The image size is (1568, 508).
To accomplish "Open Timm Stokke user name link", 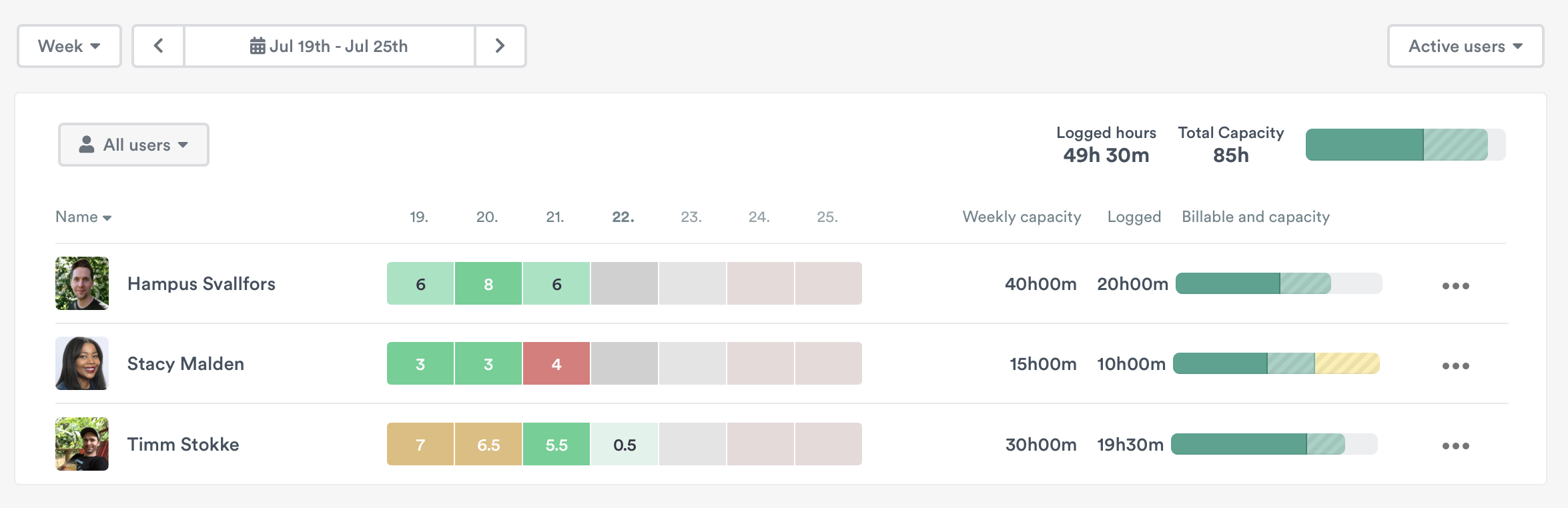I will (x=183, y=445).
